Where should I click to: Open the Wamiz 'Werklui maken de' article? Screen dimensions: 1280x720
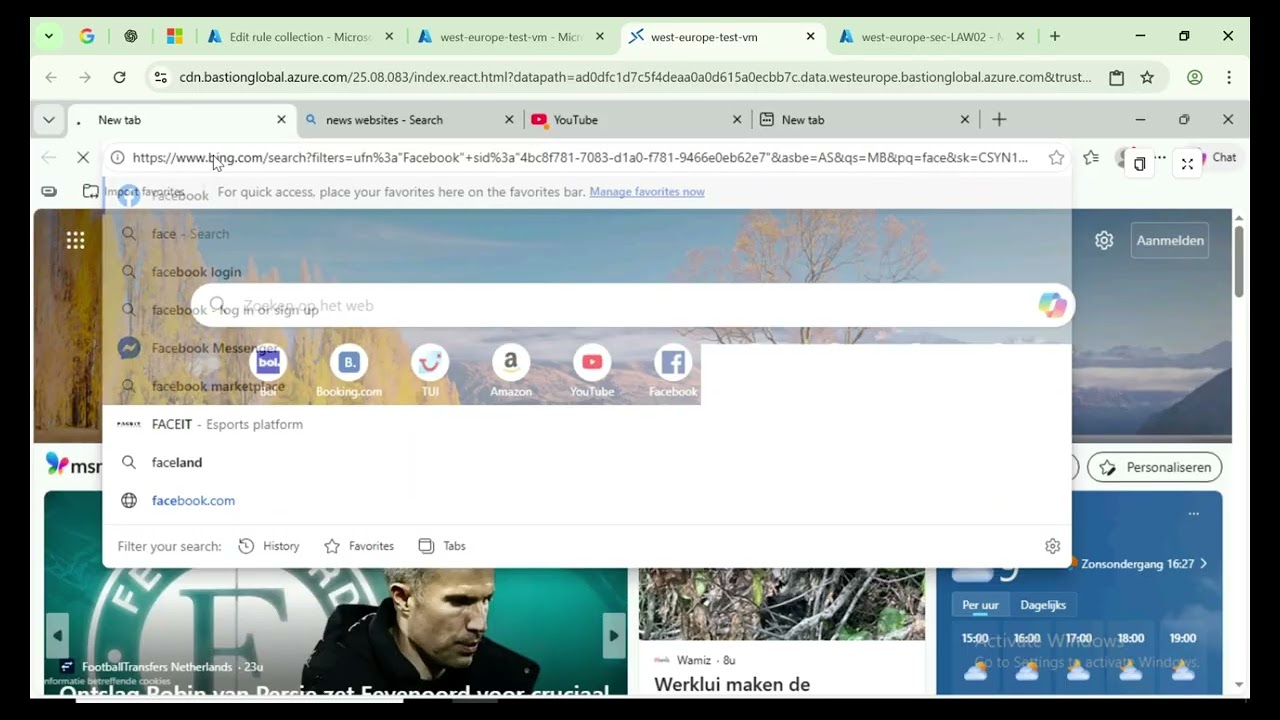tap(732, 685)
